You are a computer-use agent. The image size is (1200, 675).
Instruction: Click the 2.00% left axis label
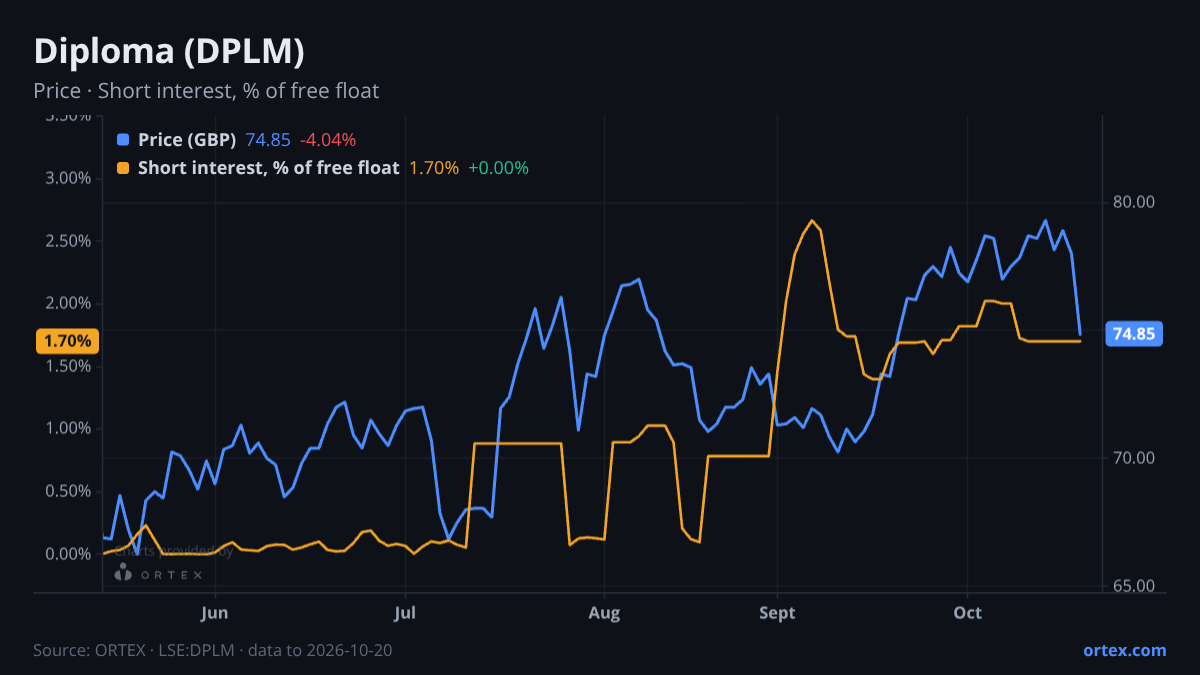69,303
